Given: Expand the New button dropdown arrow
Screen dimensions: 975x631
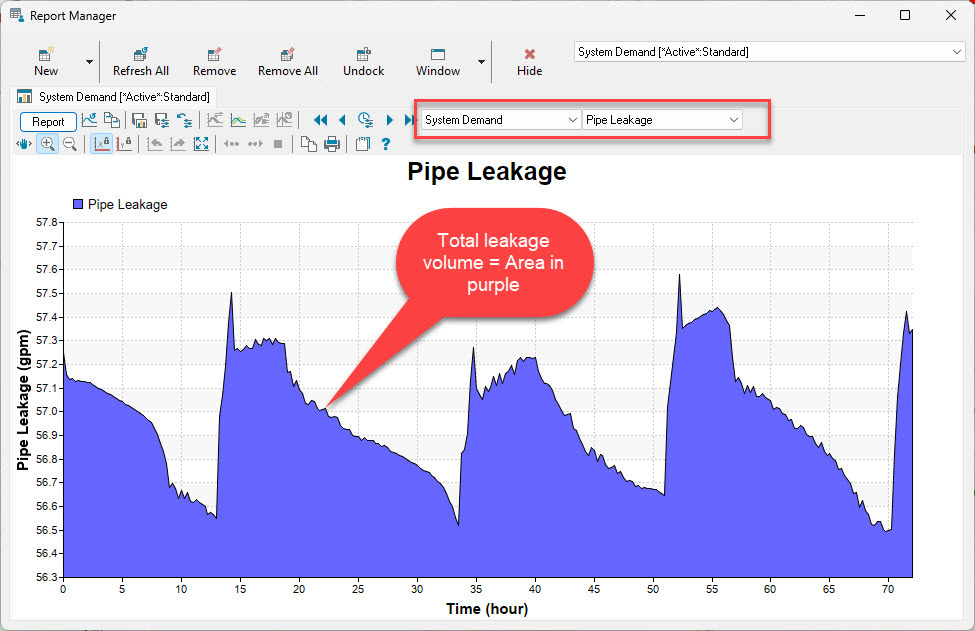Looking at the screenshot, I should [x=89, y=62].
